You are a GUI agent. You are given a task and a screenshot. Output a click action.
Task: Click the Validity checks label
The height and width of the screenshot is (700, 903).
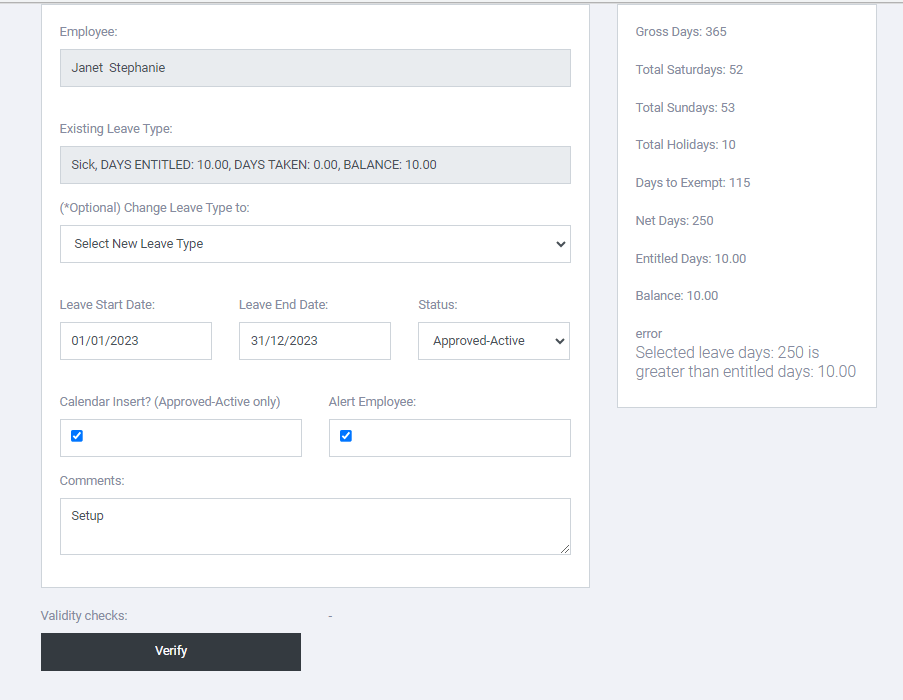(84, 616)
